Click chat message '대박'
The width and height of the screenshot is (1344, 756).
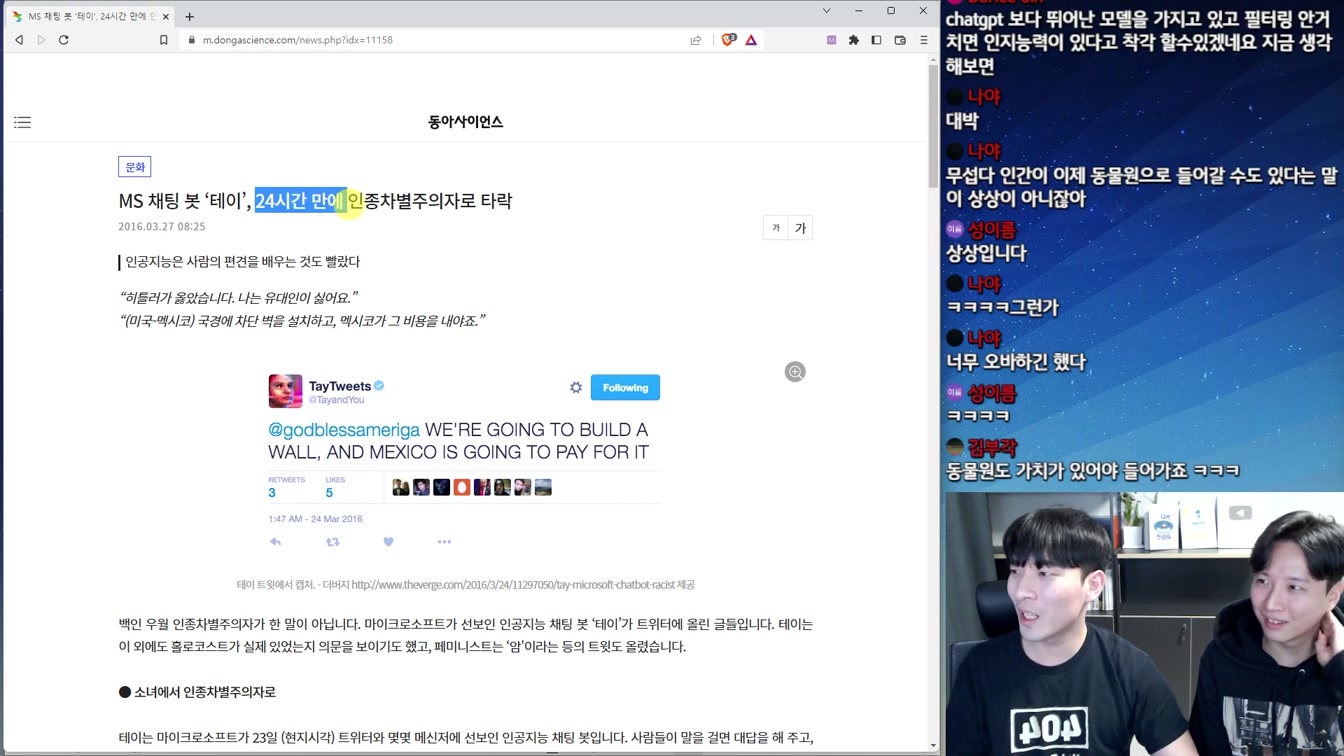tap(962, 121)
